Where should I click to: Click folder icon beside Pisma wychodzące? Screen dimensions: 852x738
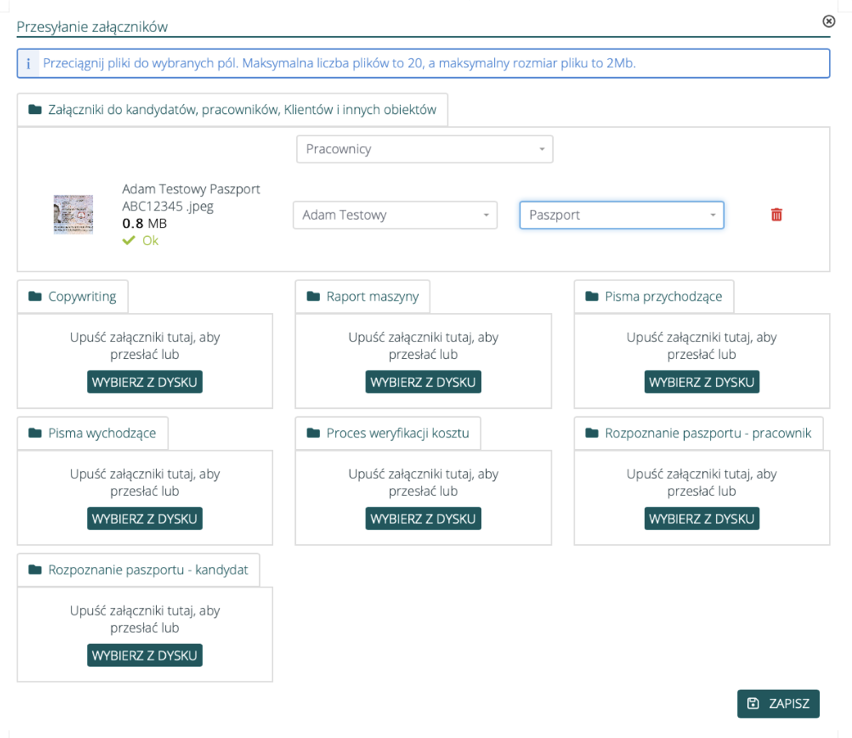(35, 434)
